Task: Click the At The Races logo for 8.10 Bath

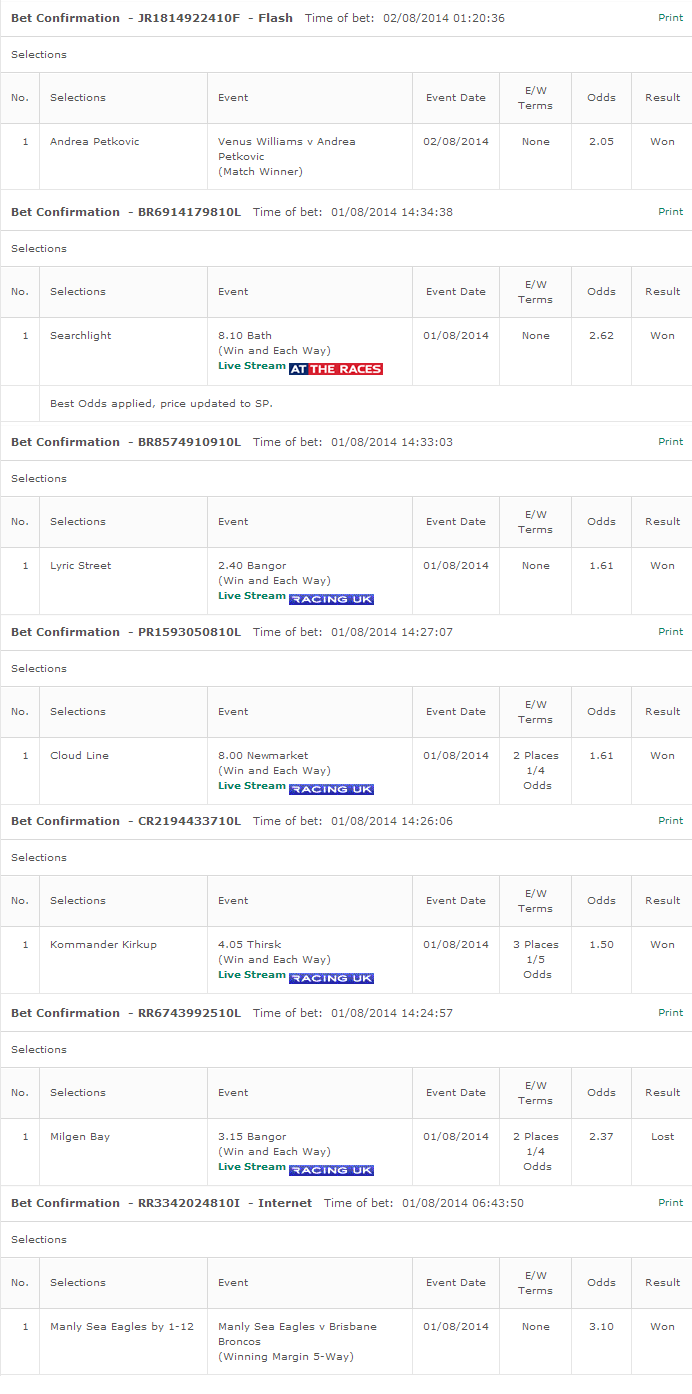Action: 336,369
